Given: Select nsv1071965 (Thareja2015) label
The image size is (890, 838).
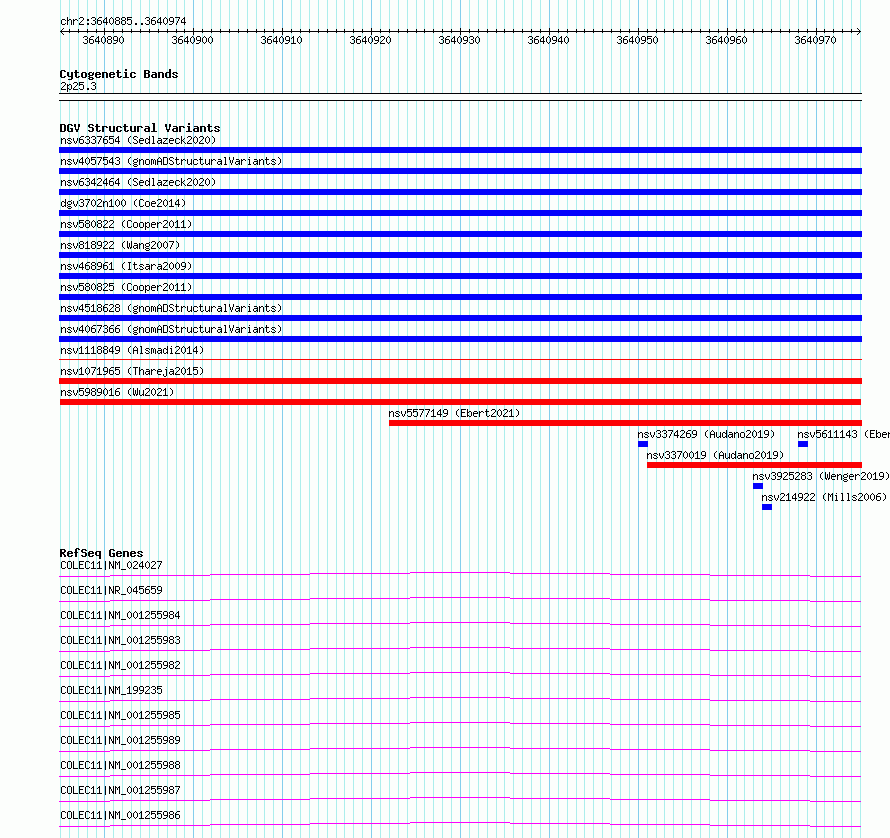Looking at the screenshot, I should pos(132,371).
